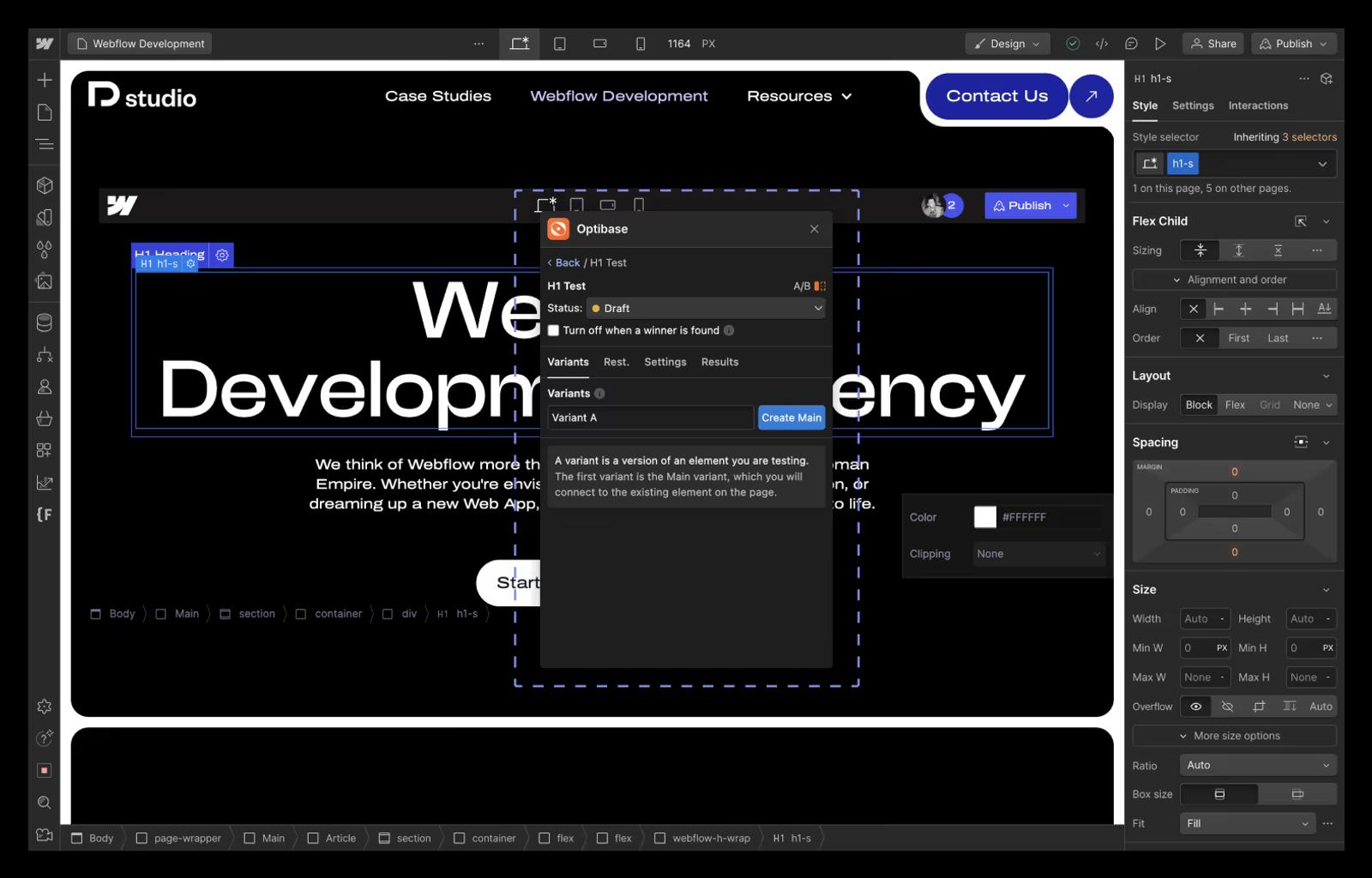Switch to the Settings tab in right panel
Viewport: 1372px width, 878px height.
(1193, 105)
